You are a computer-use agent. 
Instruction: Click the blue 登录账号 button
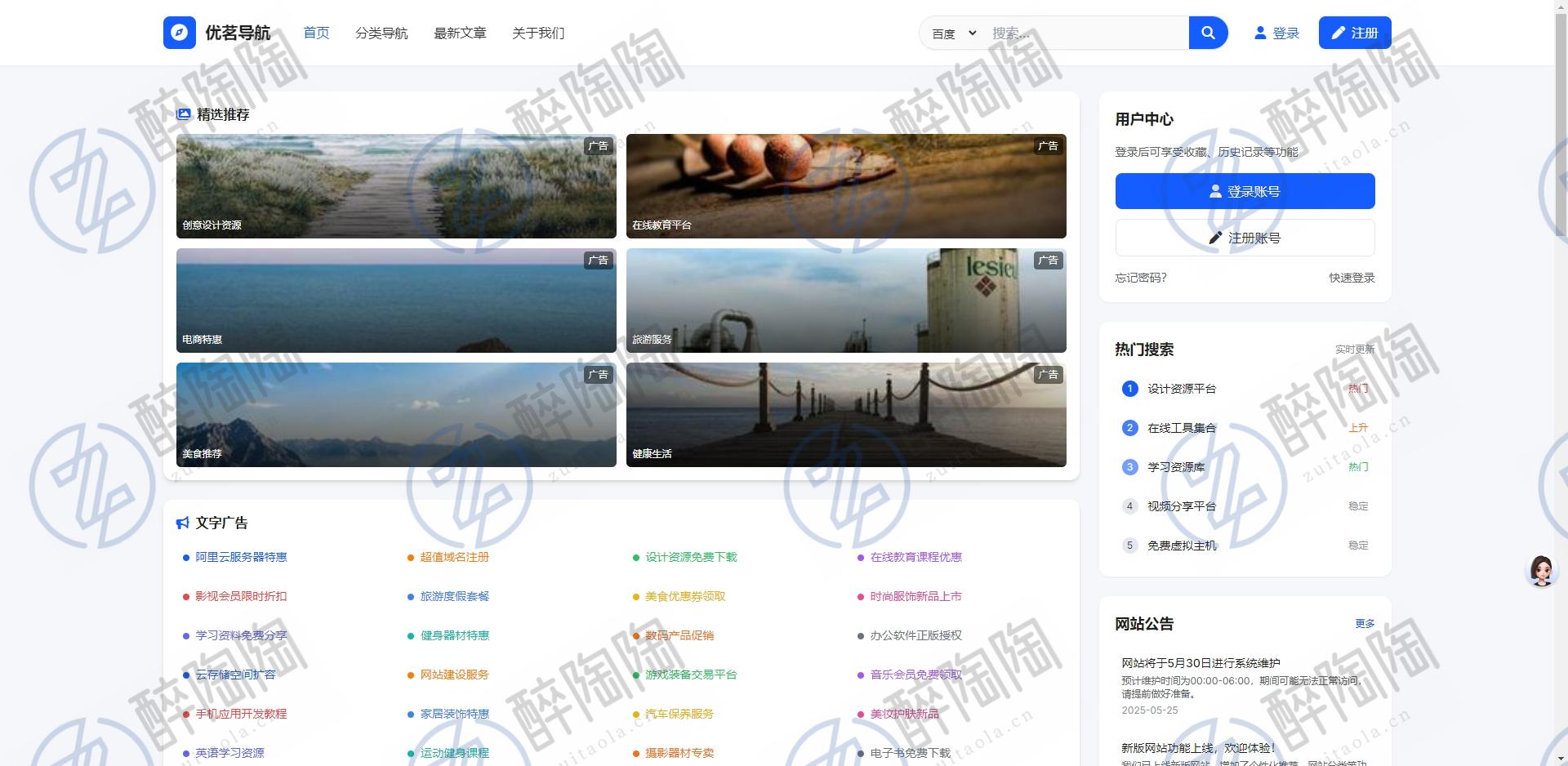tap(1245, 191)
